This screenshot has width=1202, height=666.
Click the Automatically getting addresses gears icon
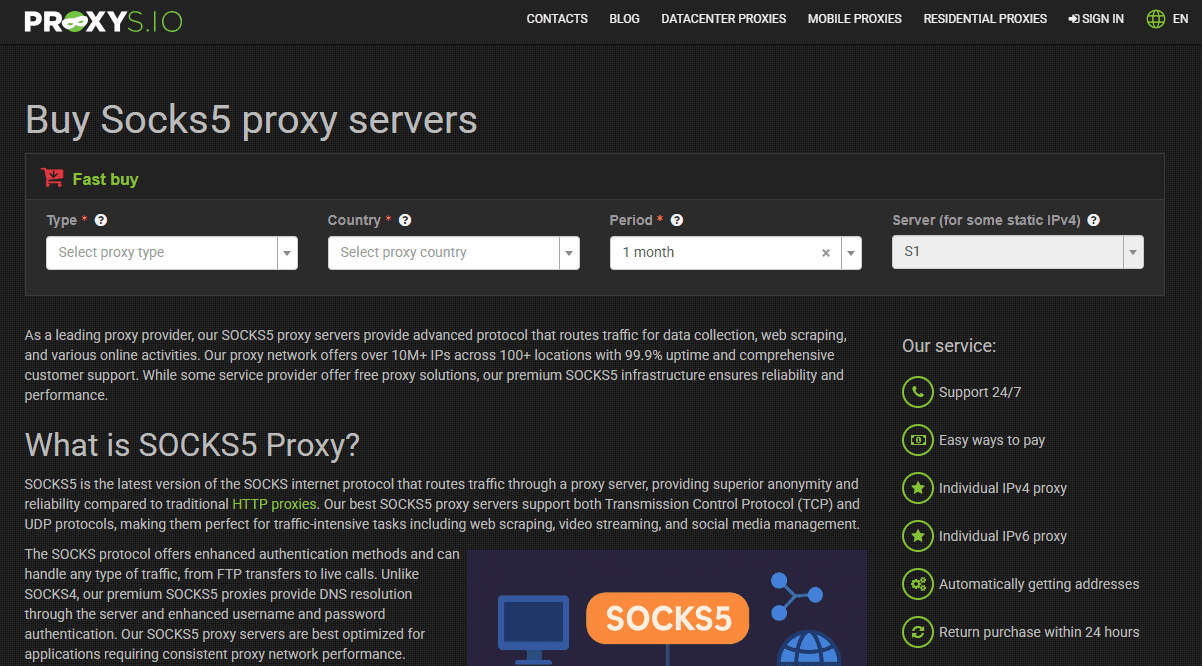pos(917,584)
